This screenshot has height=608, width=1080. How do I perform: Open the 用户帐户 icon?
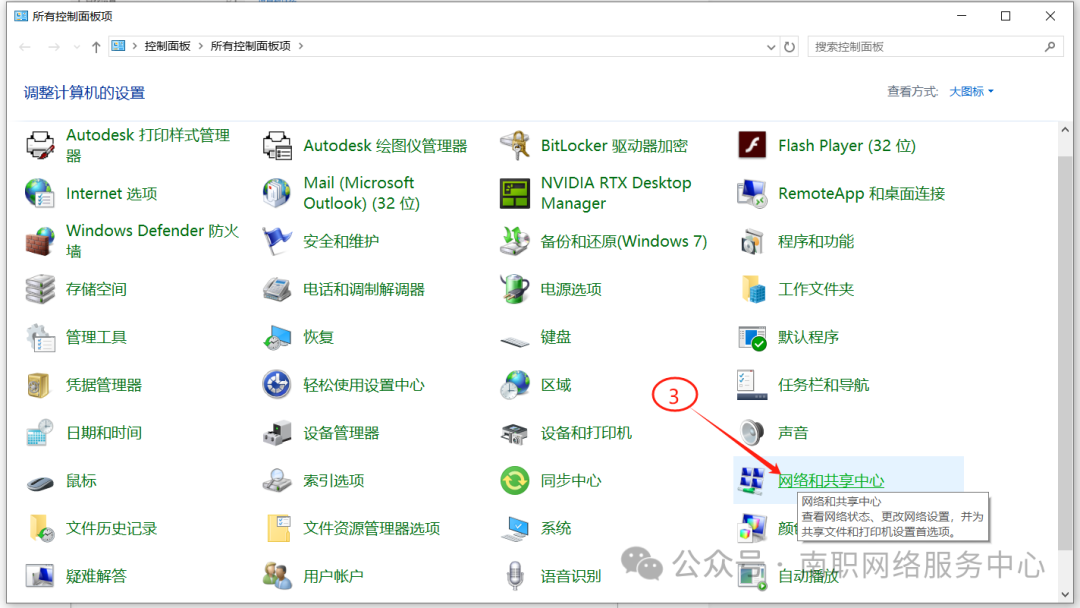[x=278, y=576]
